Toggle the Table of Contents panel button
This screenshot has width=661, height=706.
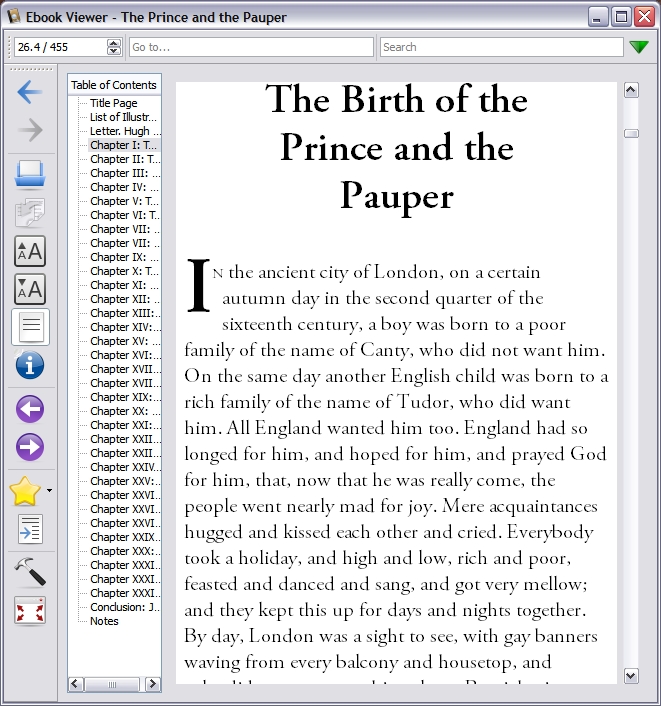(31, 327)
